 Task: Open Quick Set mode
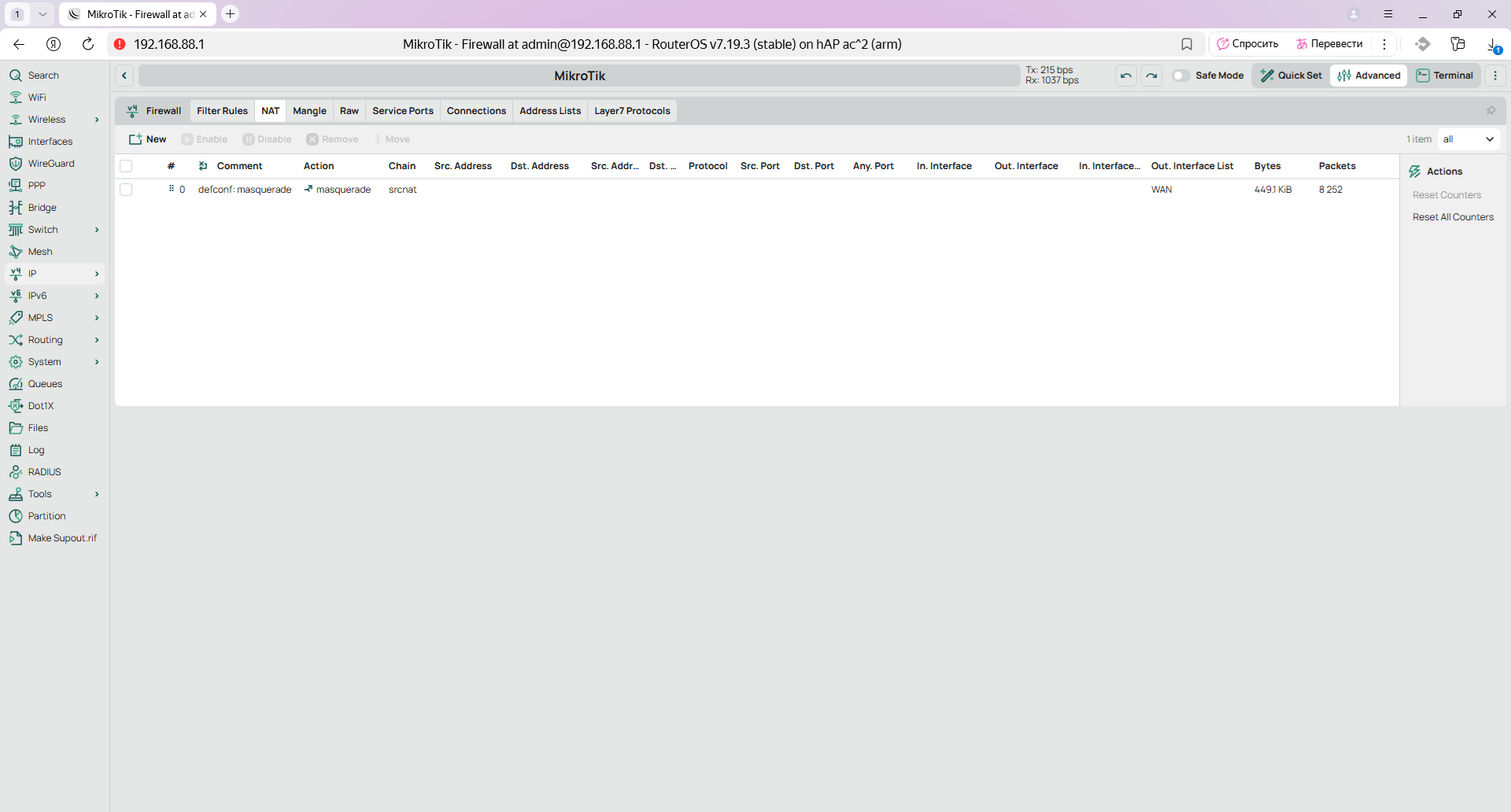click(x=1291, y=76)
